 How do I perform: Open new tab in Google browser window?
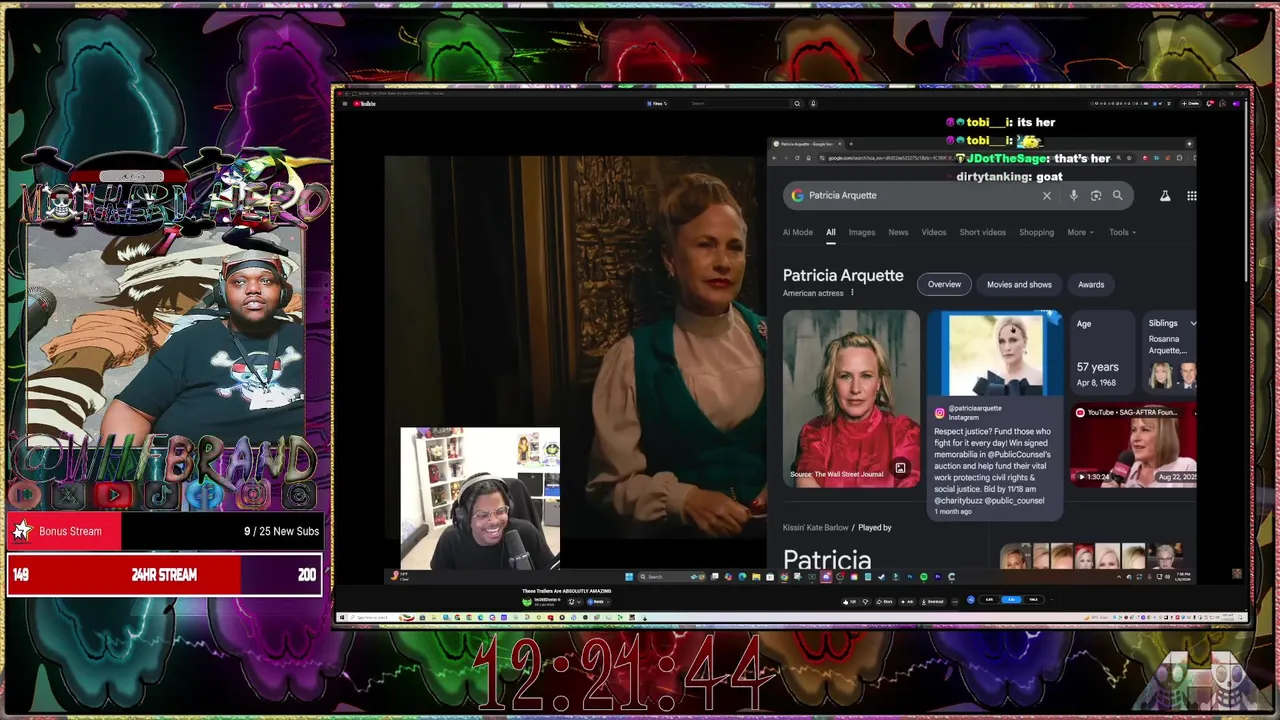850,144
